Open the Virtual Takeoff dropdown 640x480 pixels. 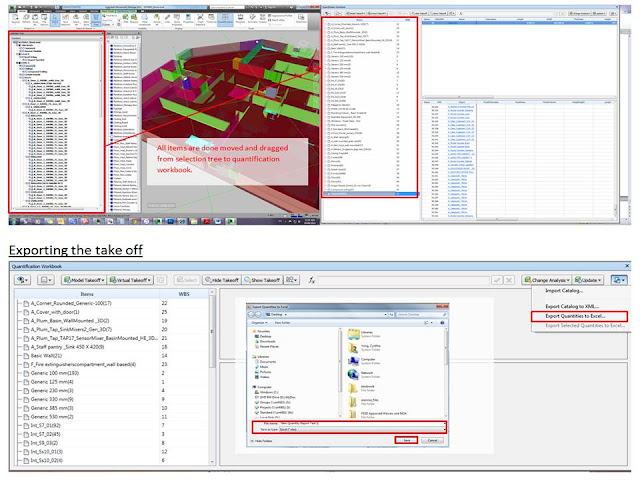tap(131, 280)
